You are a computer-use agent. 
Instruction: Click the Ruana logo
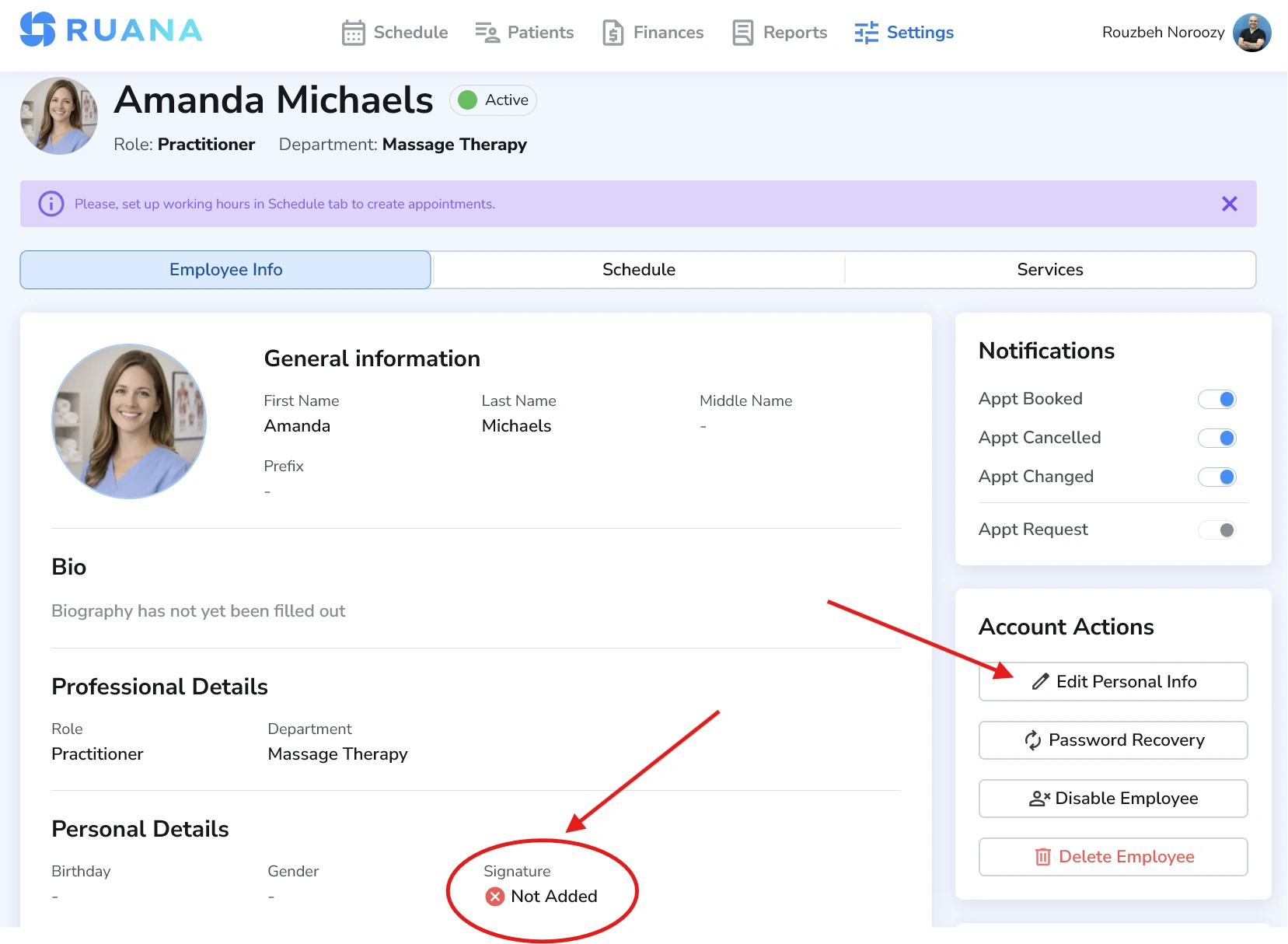110,30
